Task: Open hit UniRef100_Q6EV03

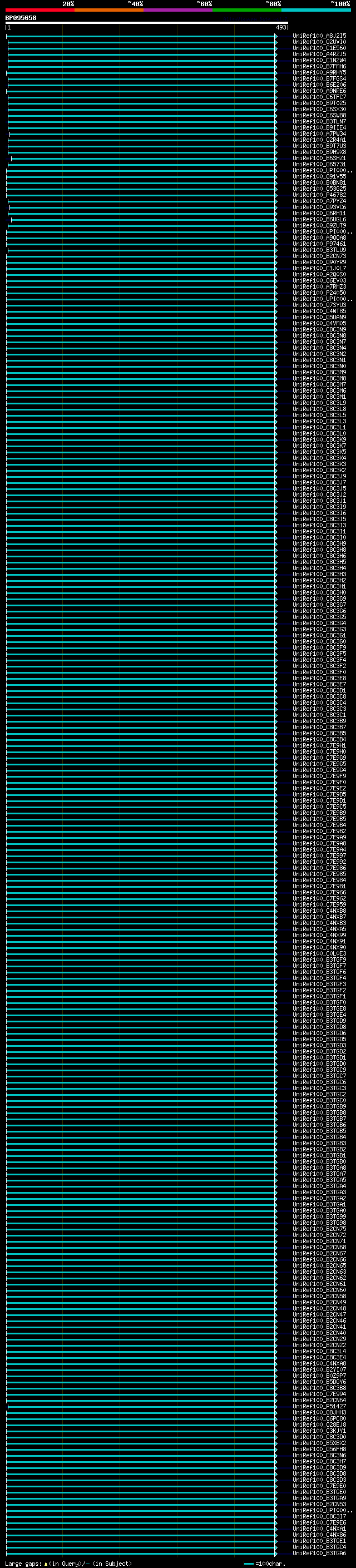Action: point(319,280)
